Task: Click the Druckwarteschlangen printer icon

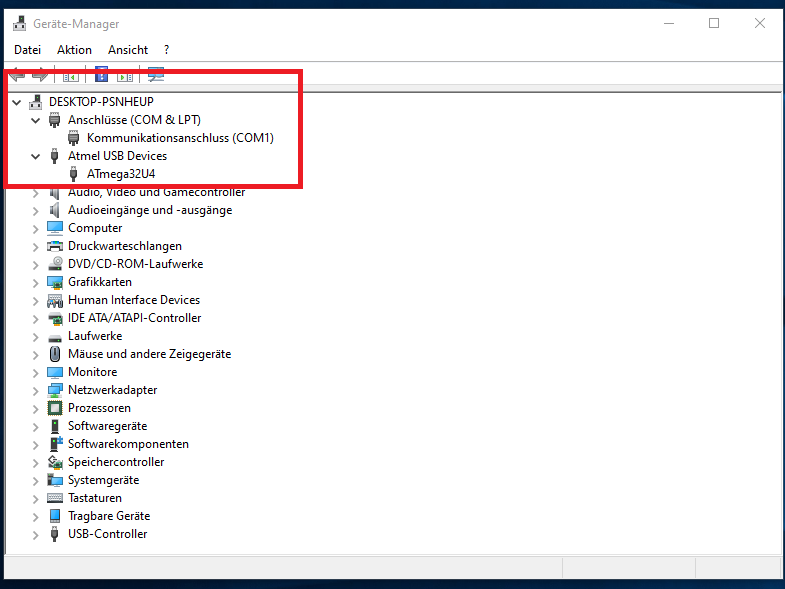Action: click(55, 246)
